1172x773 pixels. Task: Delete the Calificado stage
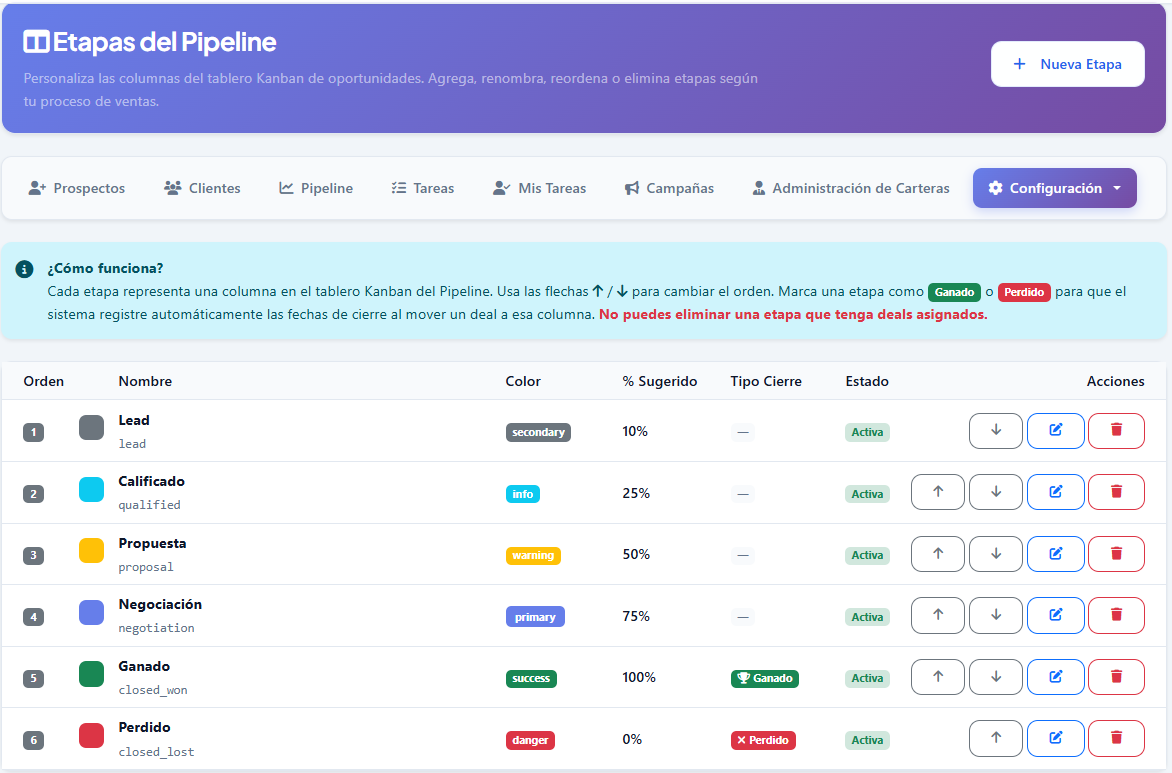point(1116,492)
